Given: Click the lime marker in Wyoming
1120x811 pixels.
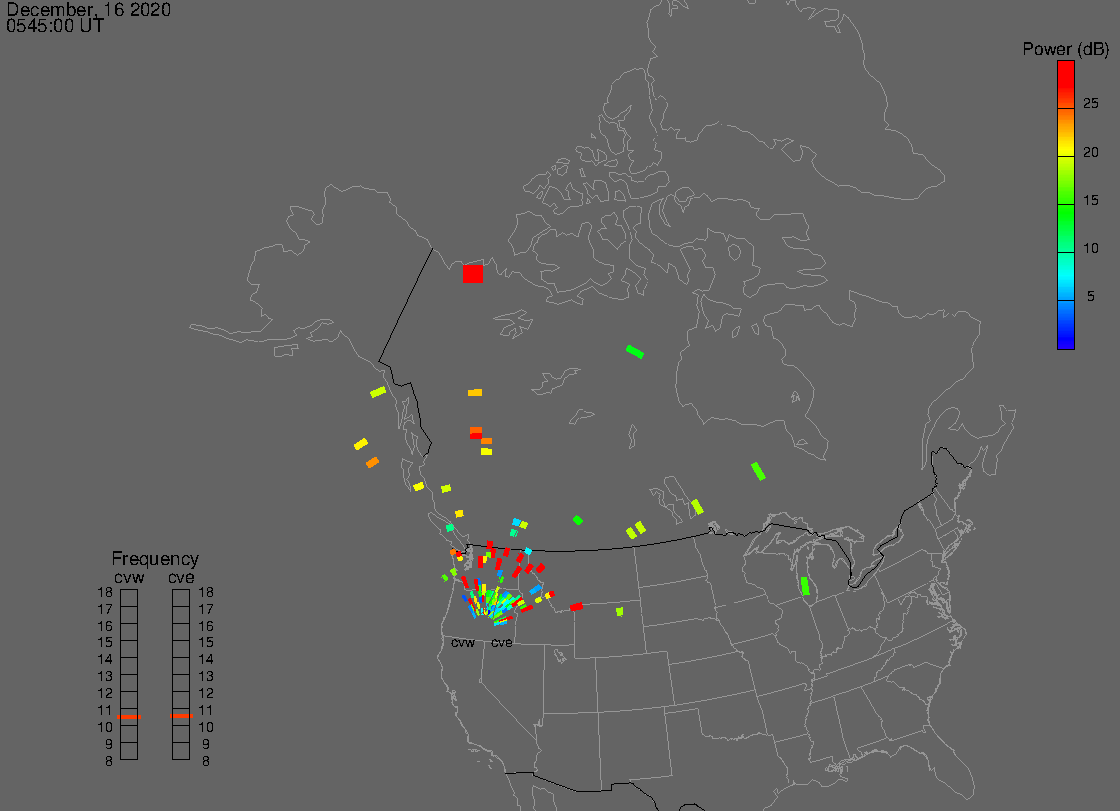Looking at the screenshot, I should click(x=619, y=612).
